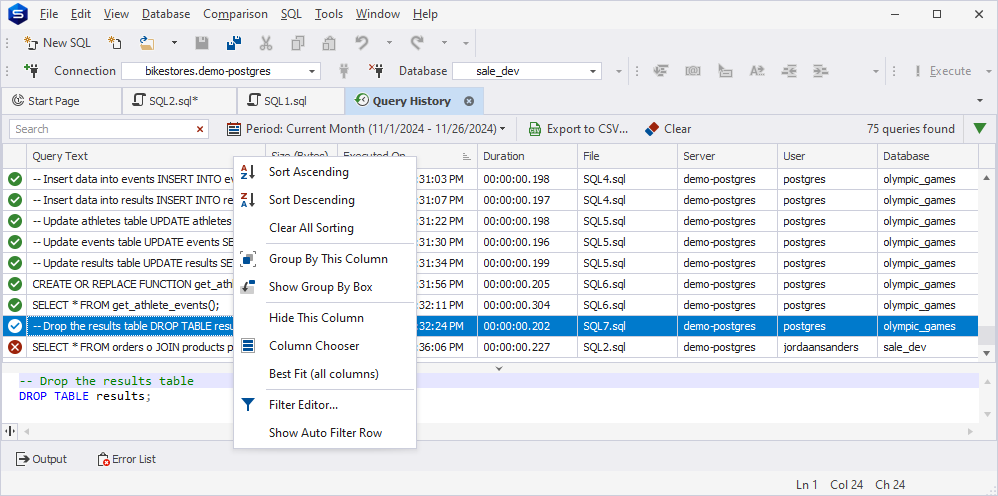This screenshot has height=496, width=998.
Task: Select Group By This Column
Action: (x=325, y=259)
